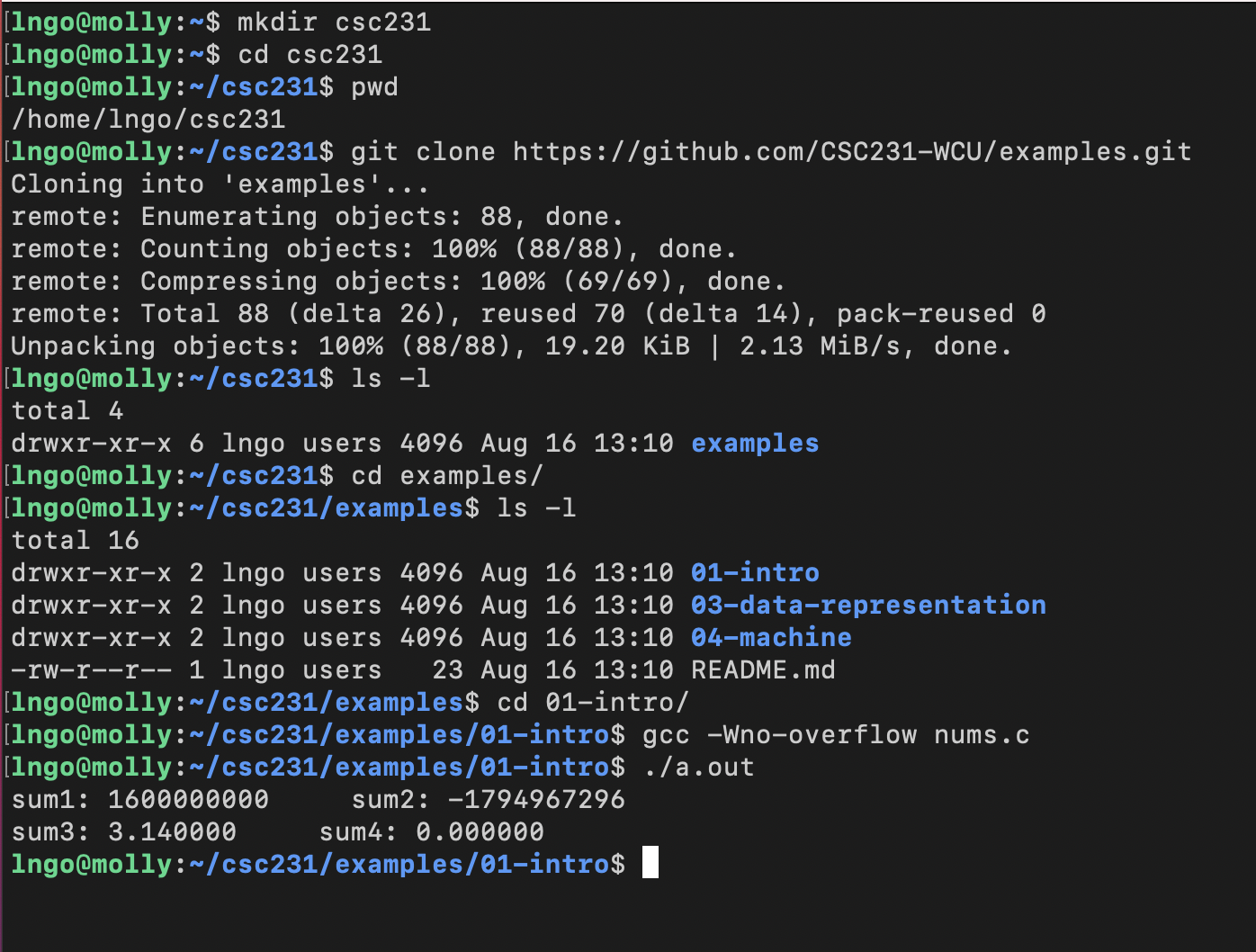Click the sum2 value -1794967296

pyautogui.click(x=536, y=799)
